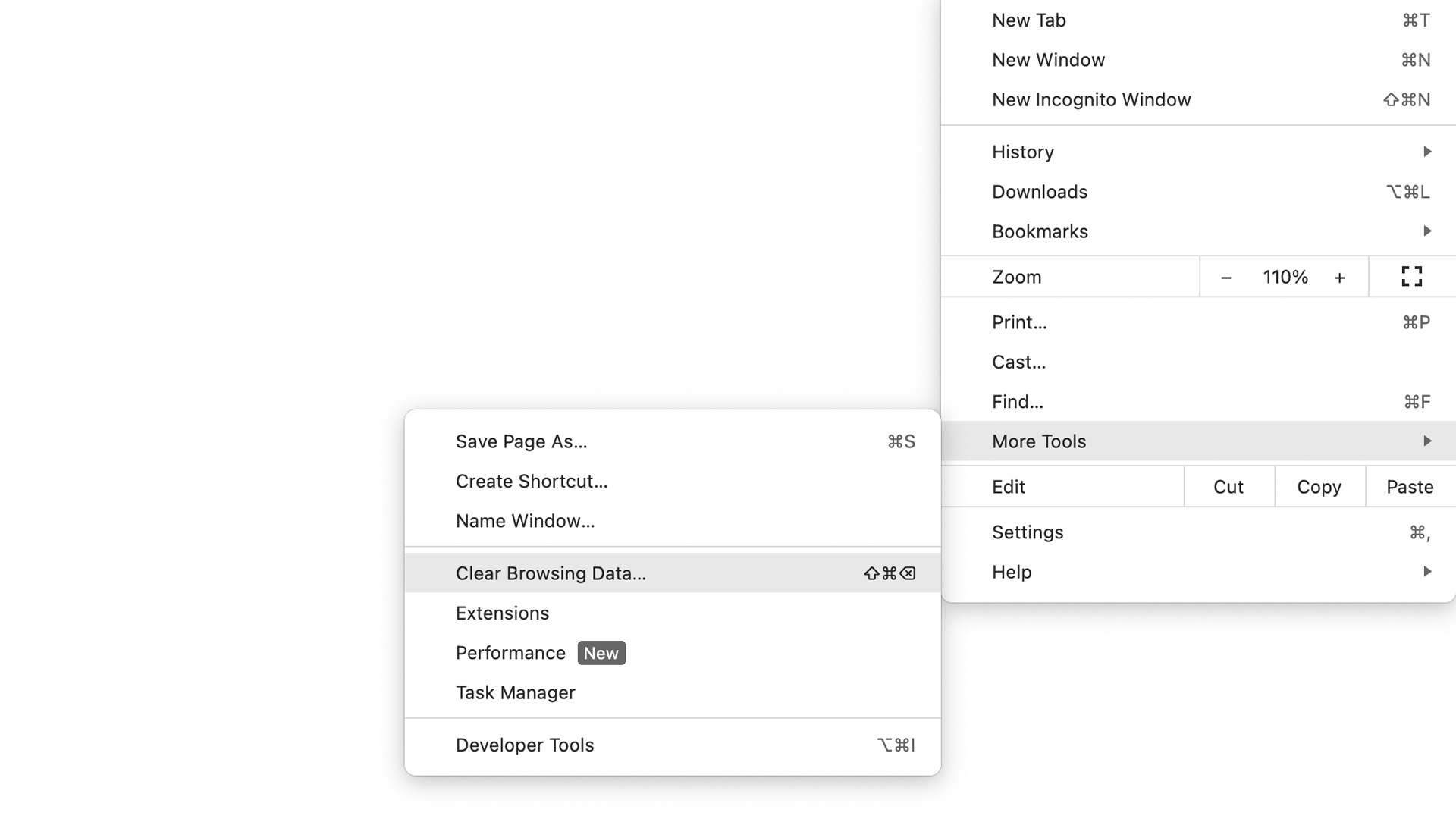Choose Save Page As entry
The height and width of the screenshot is (819, 1456).
coord(522,441)
